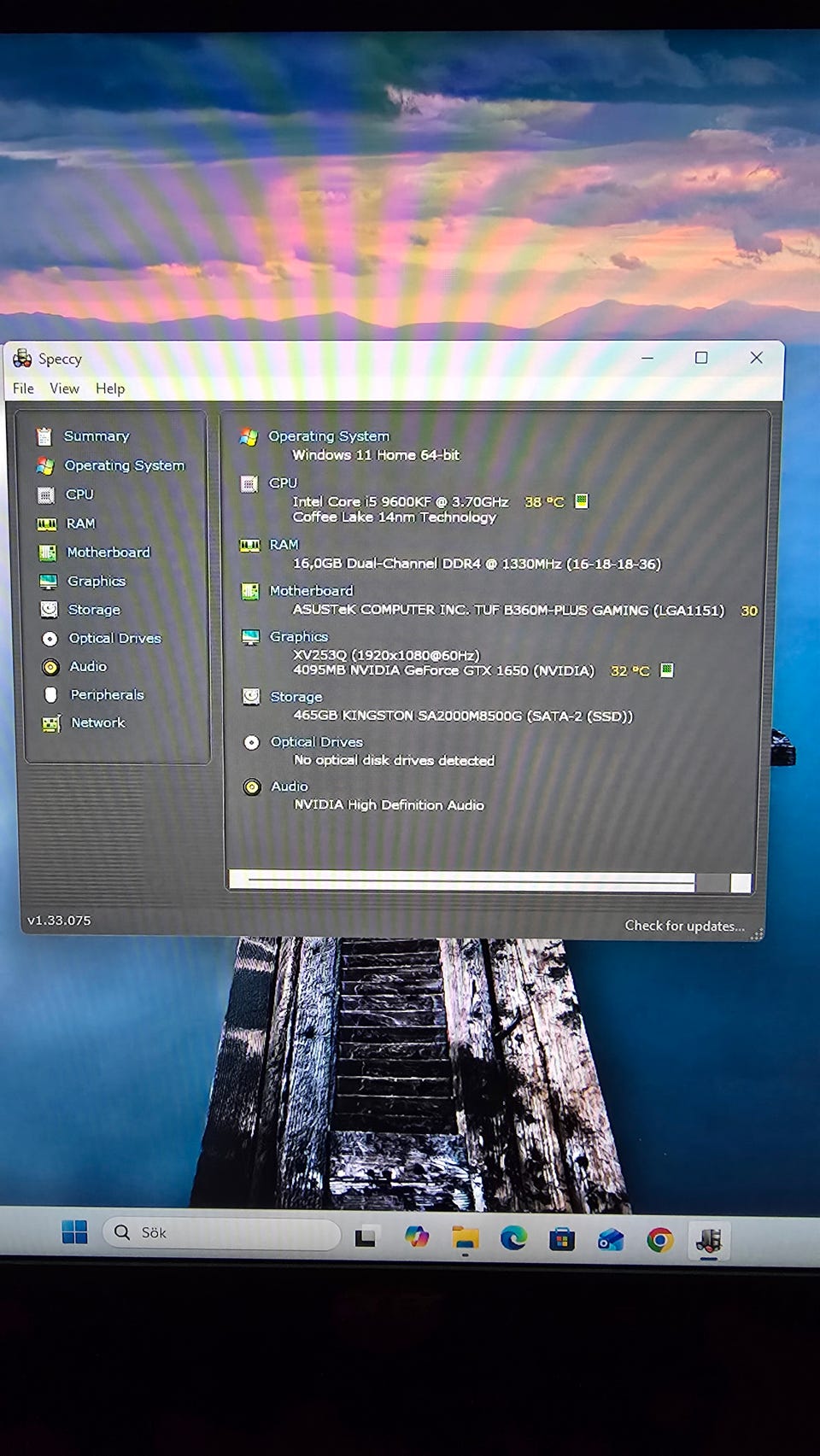This screenshot has height=1456, width=820.
Task: Open the Audio heading in summary
Action: coord(290,786)
